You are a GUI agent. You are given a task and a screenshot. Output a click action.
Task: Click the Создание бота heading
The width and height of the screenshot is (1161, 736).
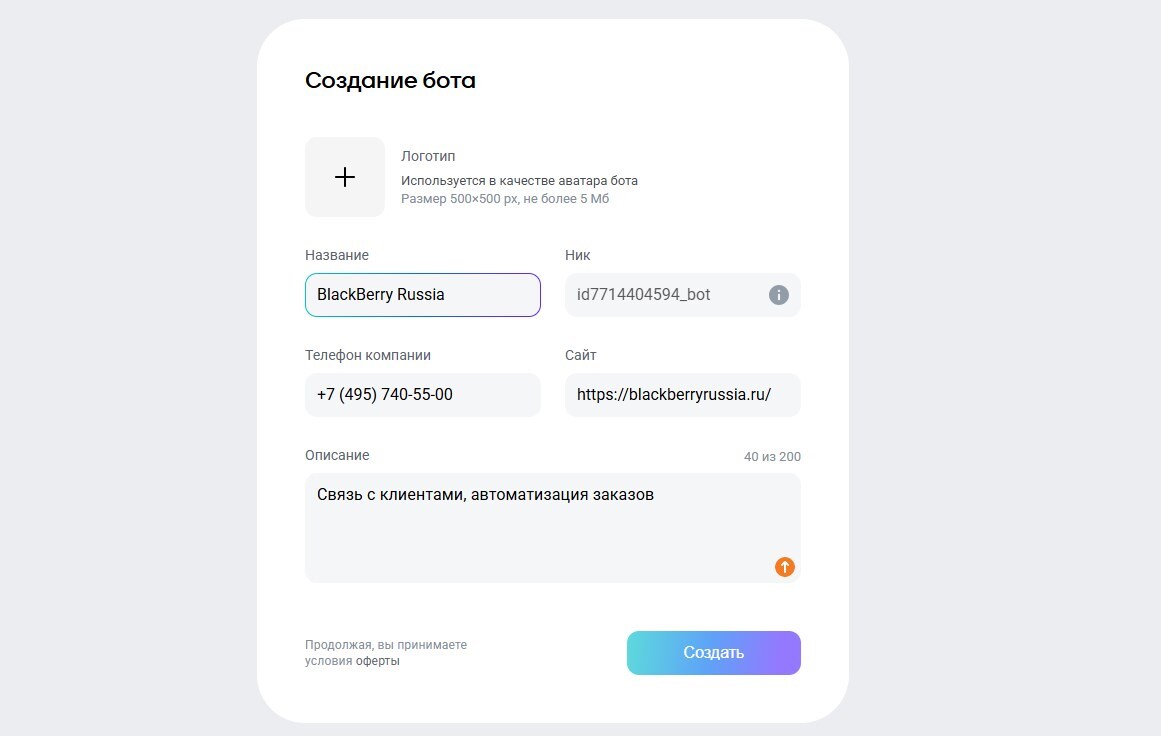pos(390,81)
